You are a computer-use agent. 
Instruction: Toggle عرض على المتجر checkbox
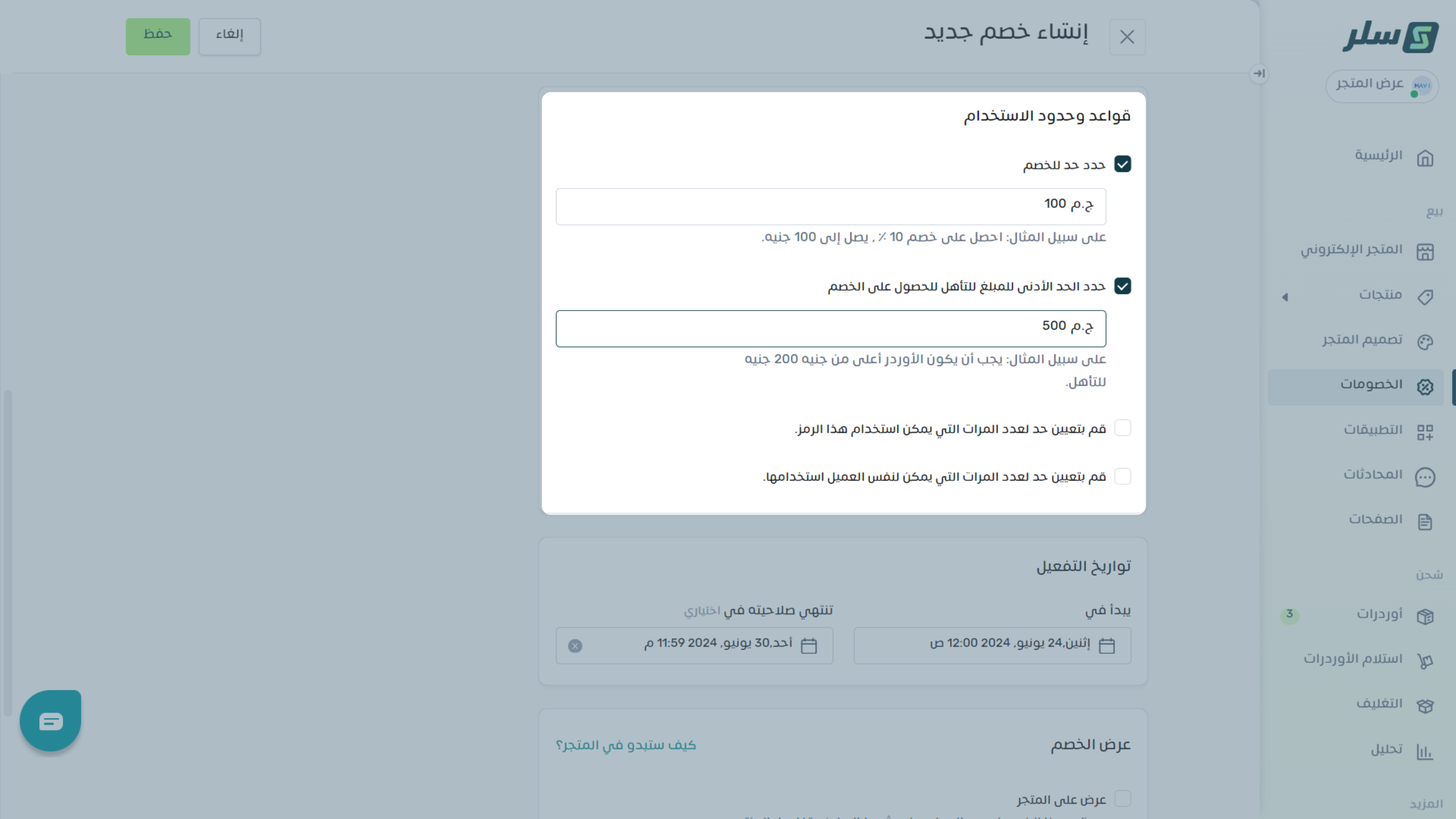tap(1123, 799)
